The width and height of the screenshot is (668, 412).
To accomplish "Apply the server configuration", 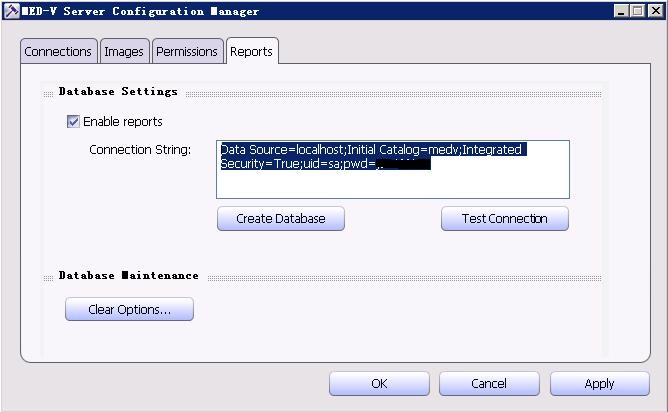I will (x=599, y=383).
